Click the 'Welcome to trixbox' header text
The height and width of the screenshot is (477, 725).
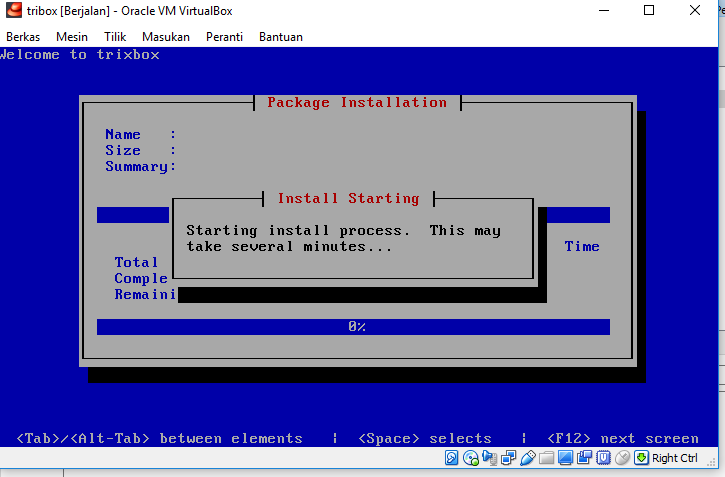tap(80, 55)
